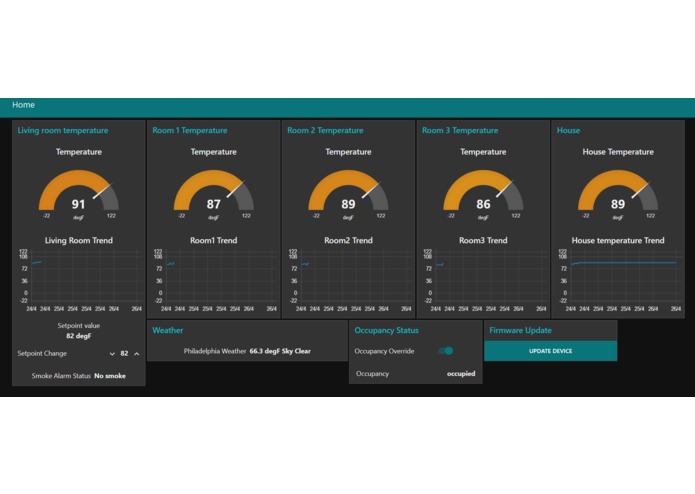Select the "Living room temperature" panel title

pos(63,130)
